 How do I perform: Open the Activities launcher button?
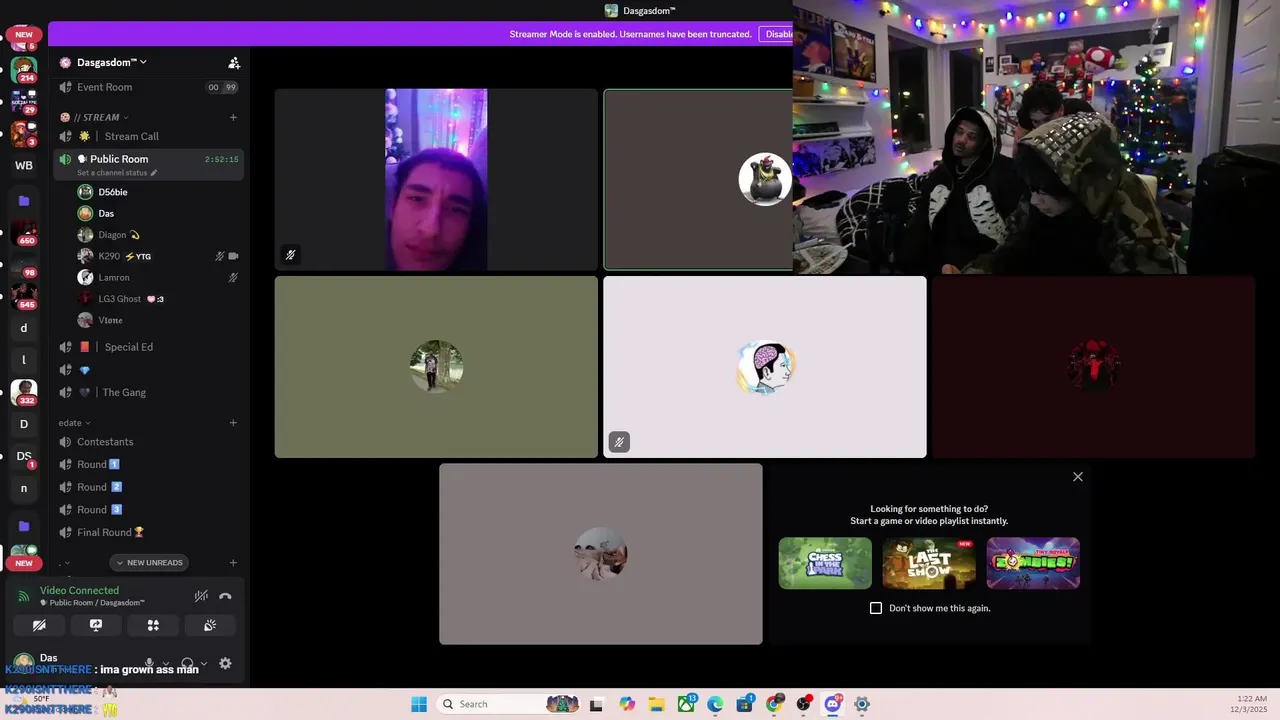pyautogui.click(x=153, y=625)
